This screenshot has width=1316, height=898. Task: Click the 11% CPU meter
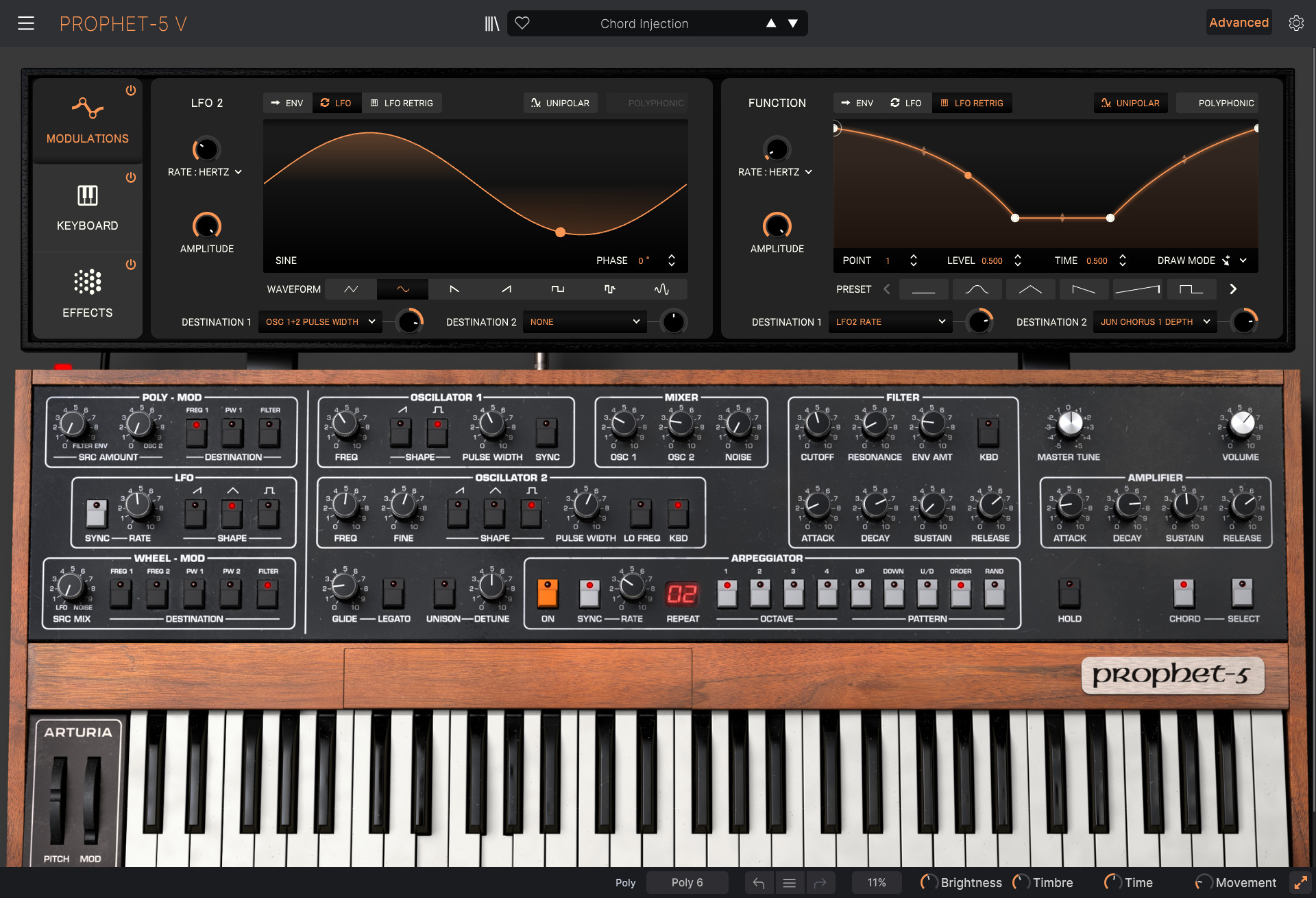[x=877, y=883]
